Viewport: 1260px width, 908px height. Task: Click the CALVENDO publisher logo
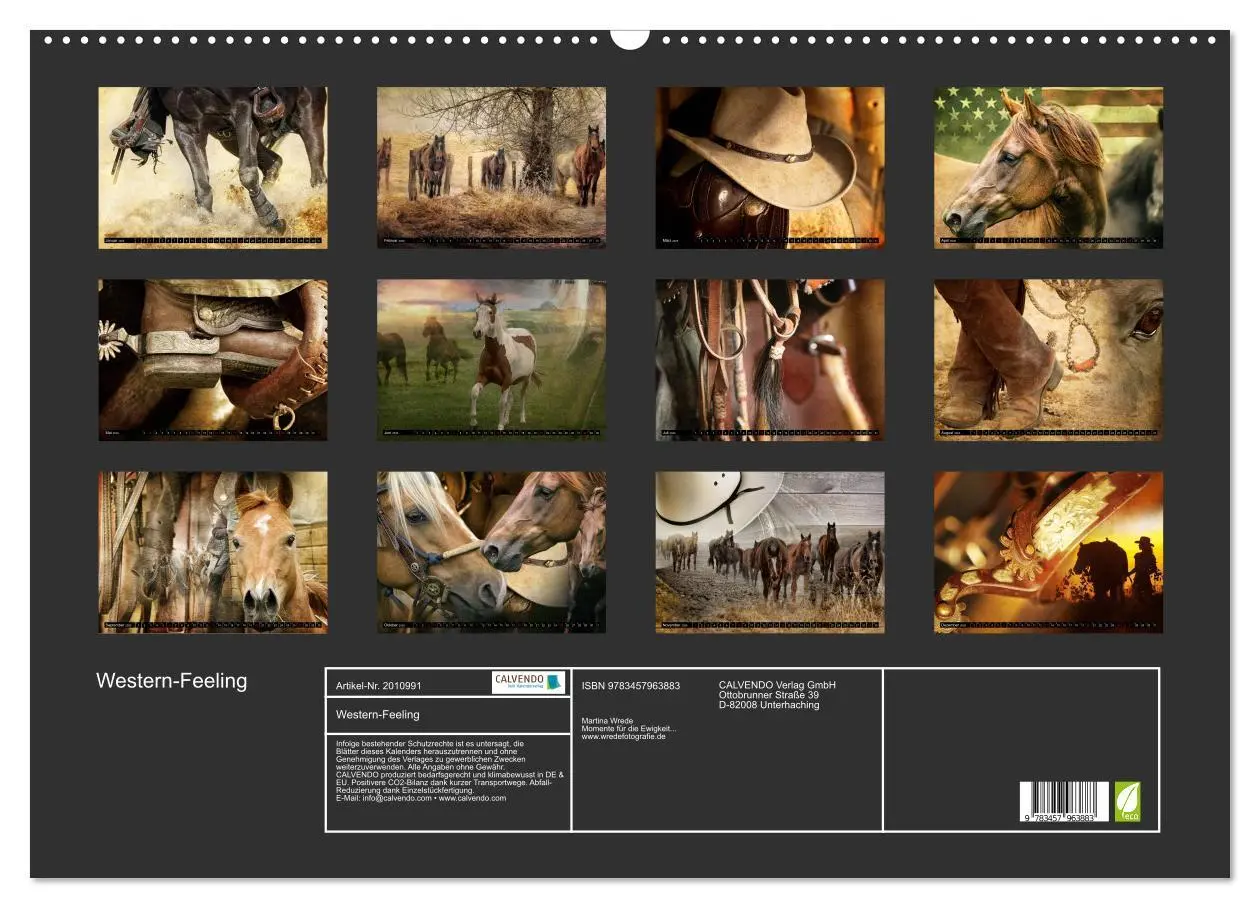click(x=529, y=682)
